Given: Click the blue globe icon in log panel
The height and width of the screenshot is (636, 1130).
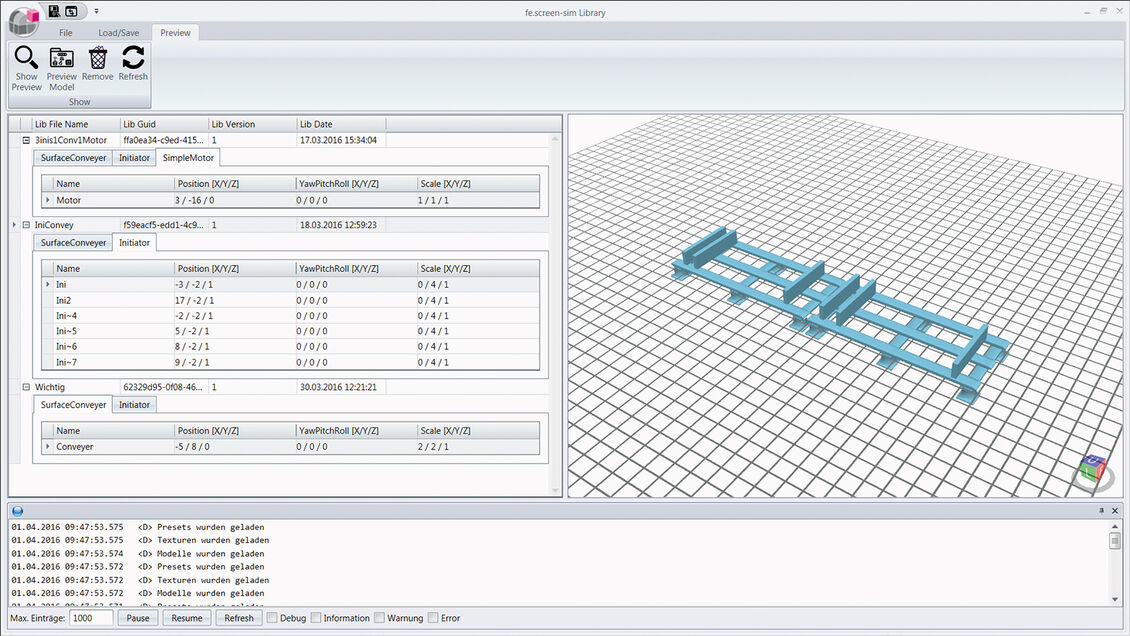Looking at the screenshot, I should point(17,511).
